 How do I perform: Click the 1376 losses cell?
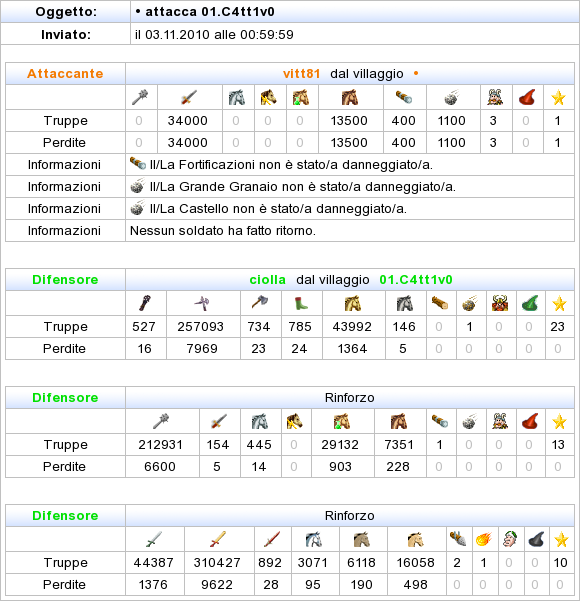(x=153, y=585)
